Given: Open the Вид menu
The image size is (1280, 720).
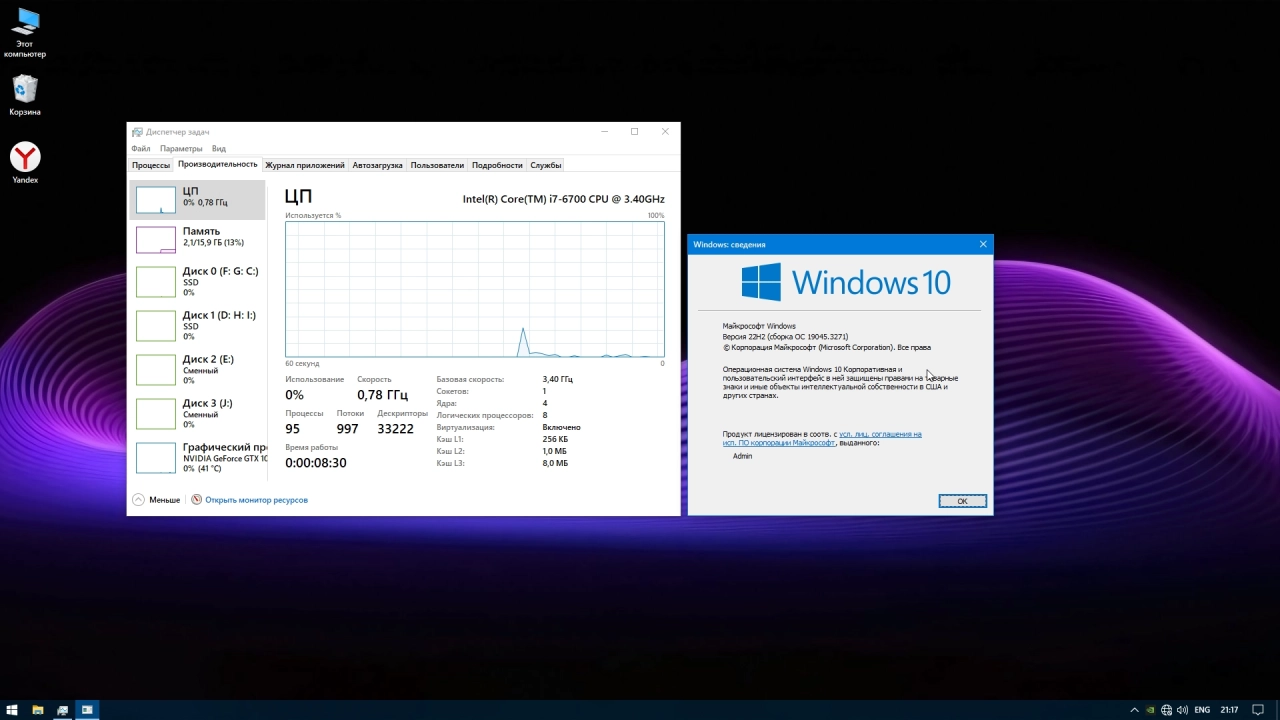Looking at the screenshot, I should pyautogui.click(x=218, y=149).
